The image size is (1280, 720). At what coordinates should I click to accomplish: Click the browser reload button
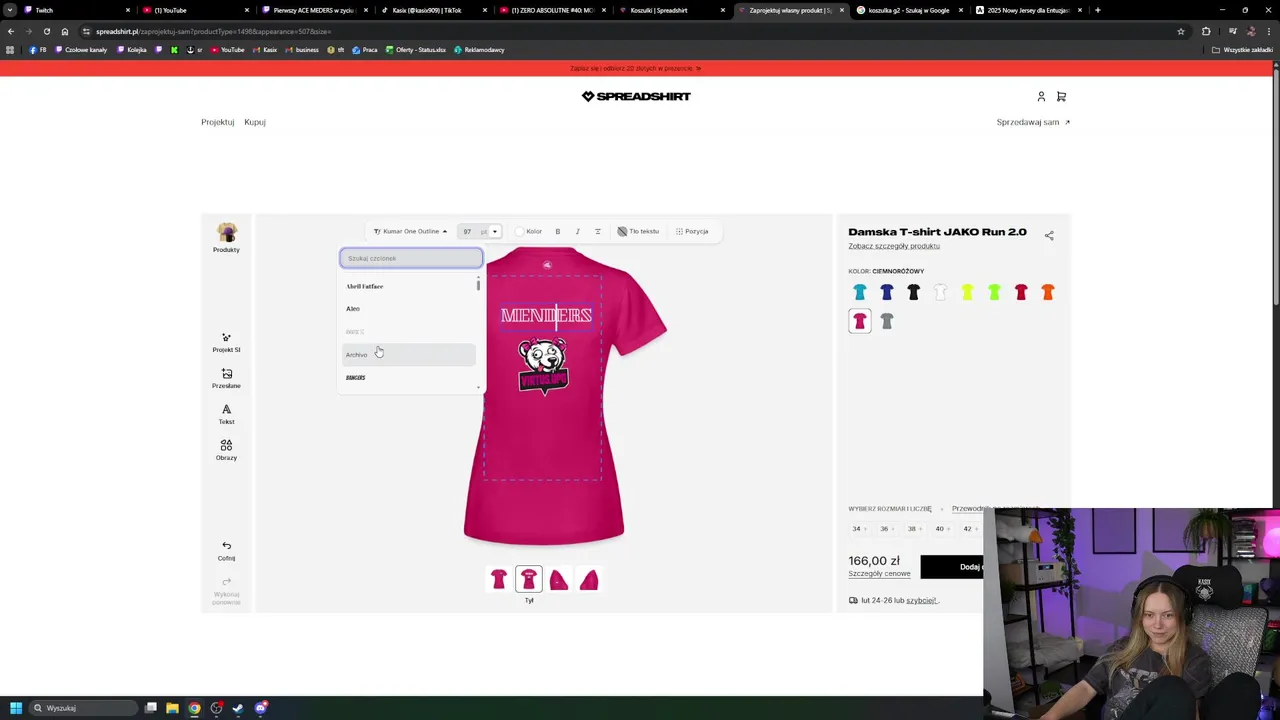pyautogui.click(x=47, y=31)
